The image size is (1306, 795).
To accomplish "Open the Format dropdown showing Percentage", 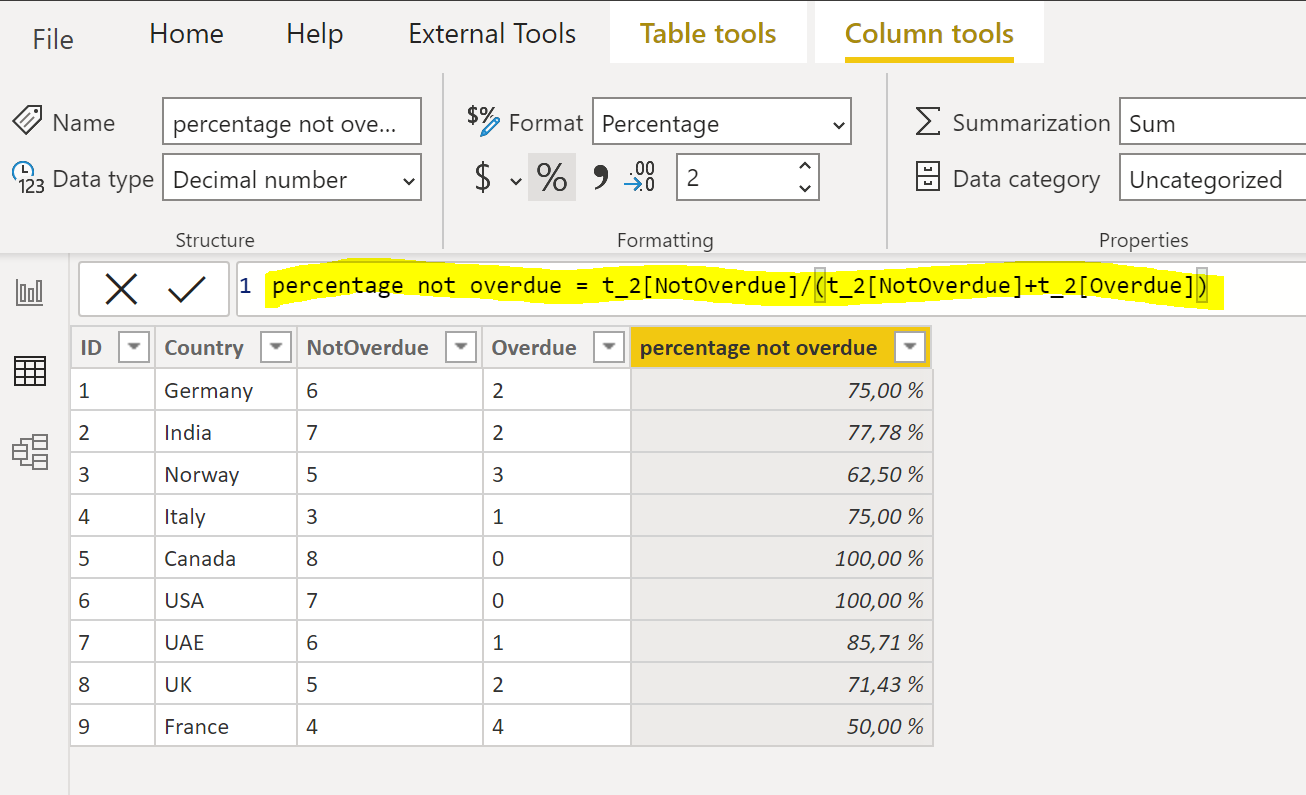I will click(722, 123).
